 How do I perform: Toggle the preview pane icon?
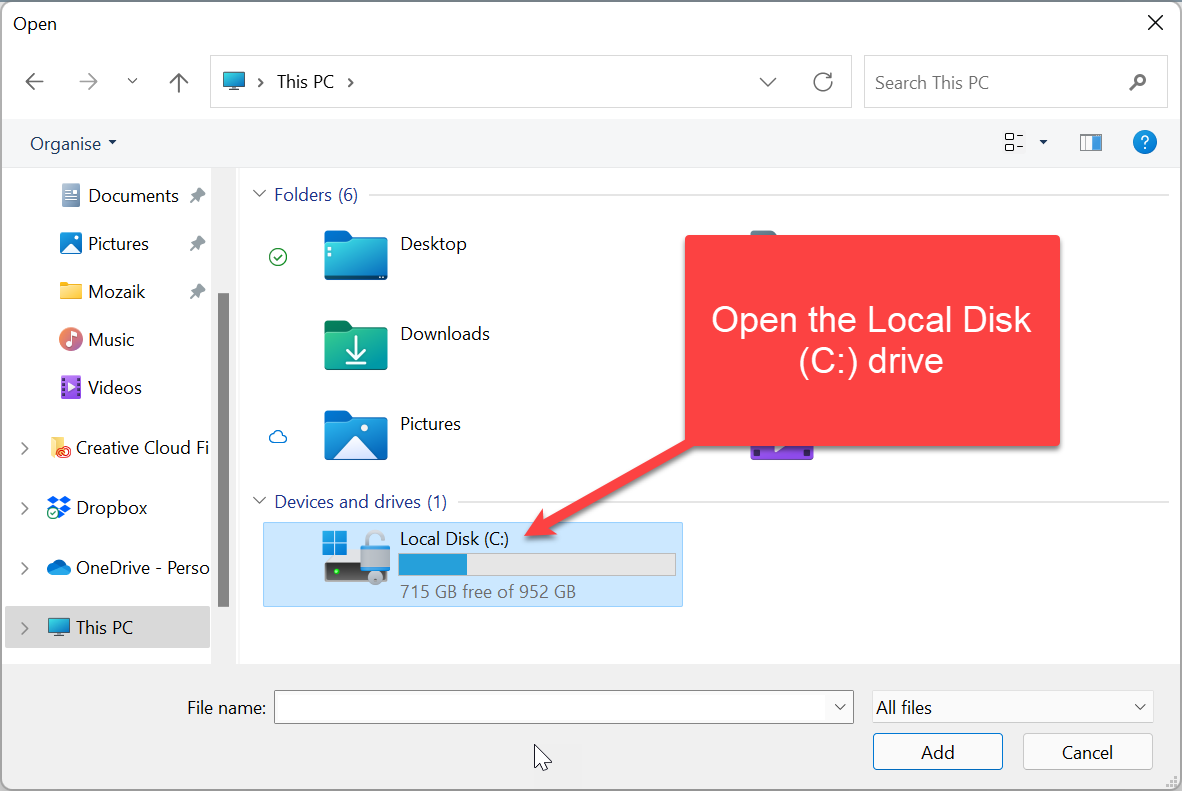1090,143
